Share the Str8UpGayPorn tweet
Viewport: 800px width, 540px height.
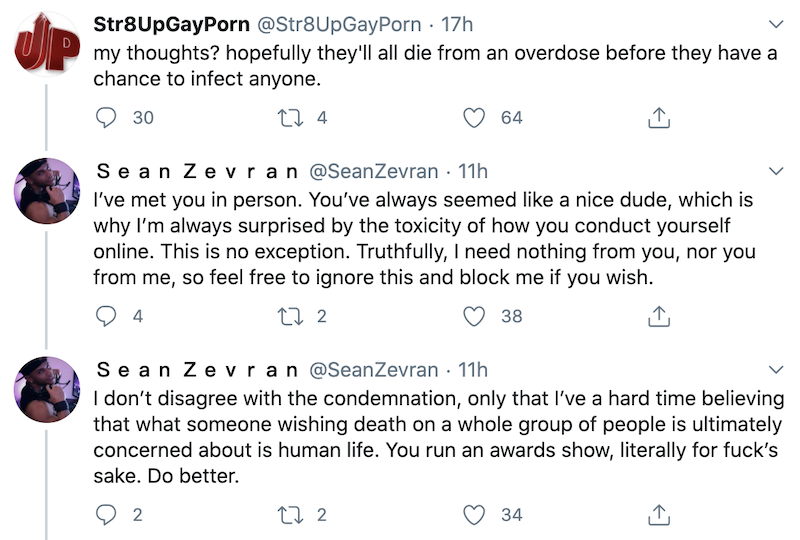658,118
